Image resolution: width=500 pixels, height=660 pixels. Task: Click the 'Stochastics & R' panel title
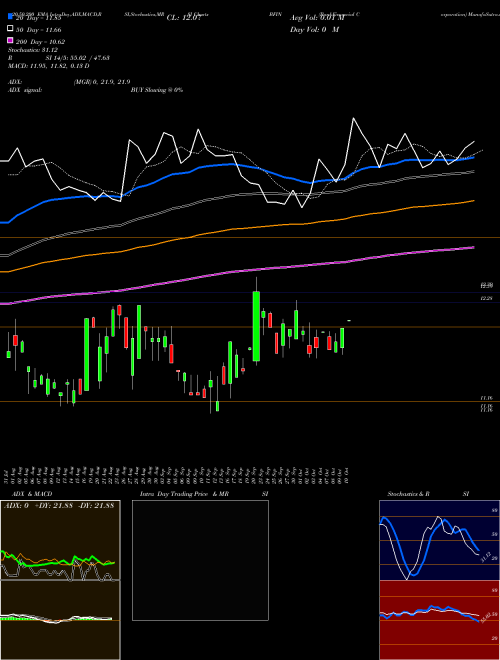[x=408, y=494]
